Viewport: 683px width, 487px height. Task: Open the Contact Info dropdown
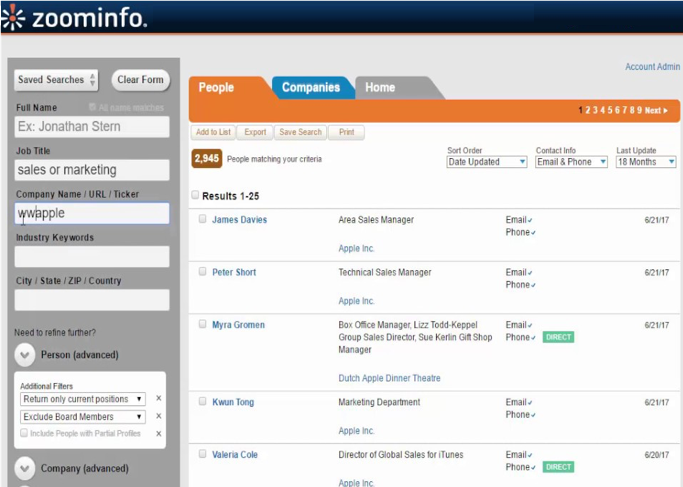[571, 162]
